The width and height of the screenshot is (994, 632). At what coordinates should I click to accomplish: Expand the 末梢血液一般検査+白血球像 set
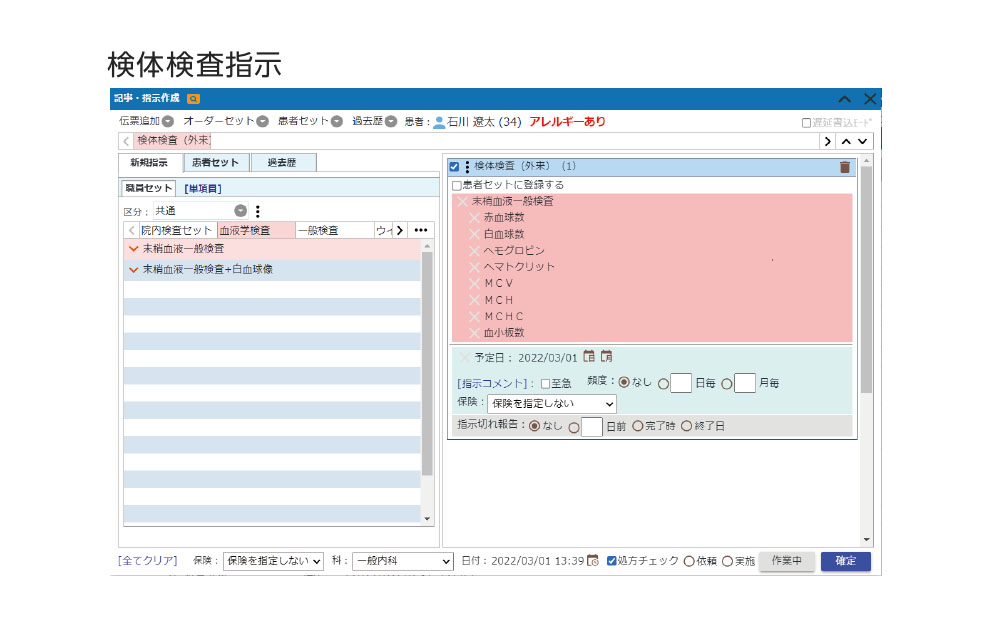tap(133, 270)
